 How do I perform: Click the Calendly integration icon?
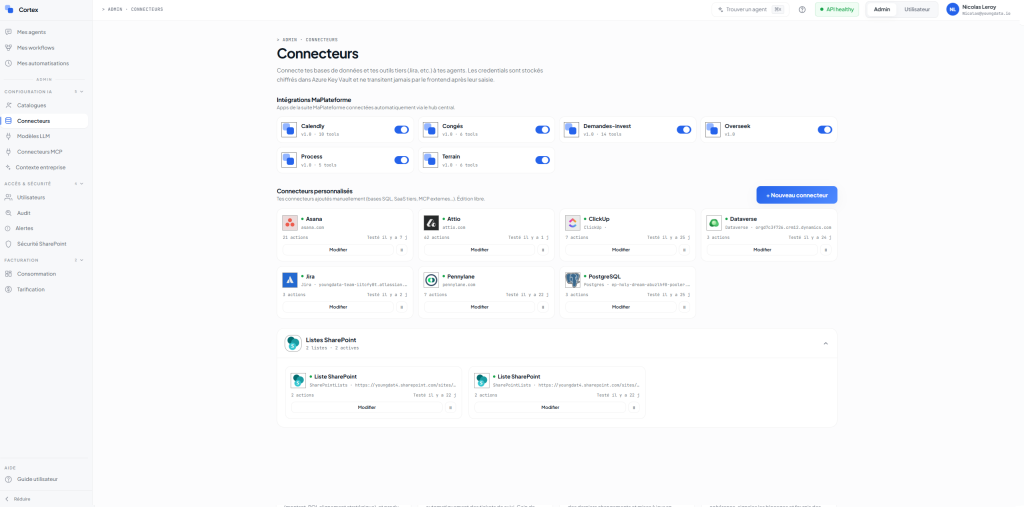pyautogui.click(x=289, y=129)
